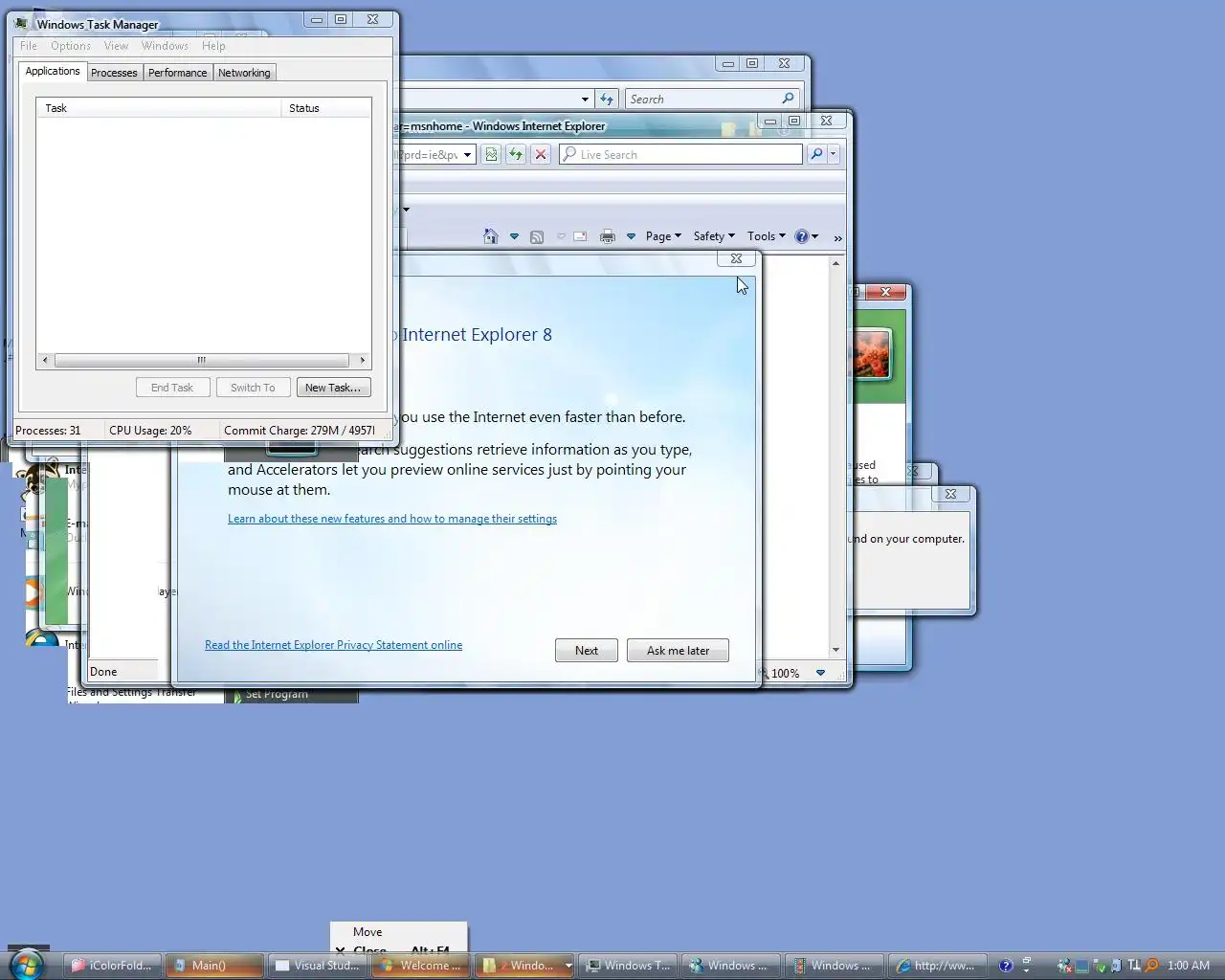Expand the Print options dropdown arrow
Image resolution: width=1225 pixels, height=980 pixels.
[631, 236]
